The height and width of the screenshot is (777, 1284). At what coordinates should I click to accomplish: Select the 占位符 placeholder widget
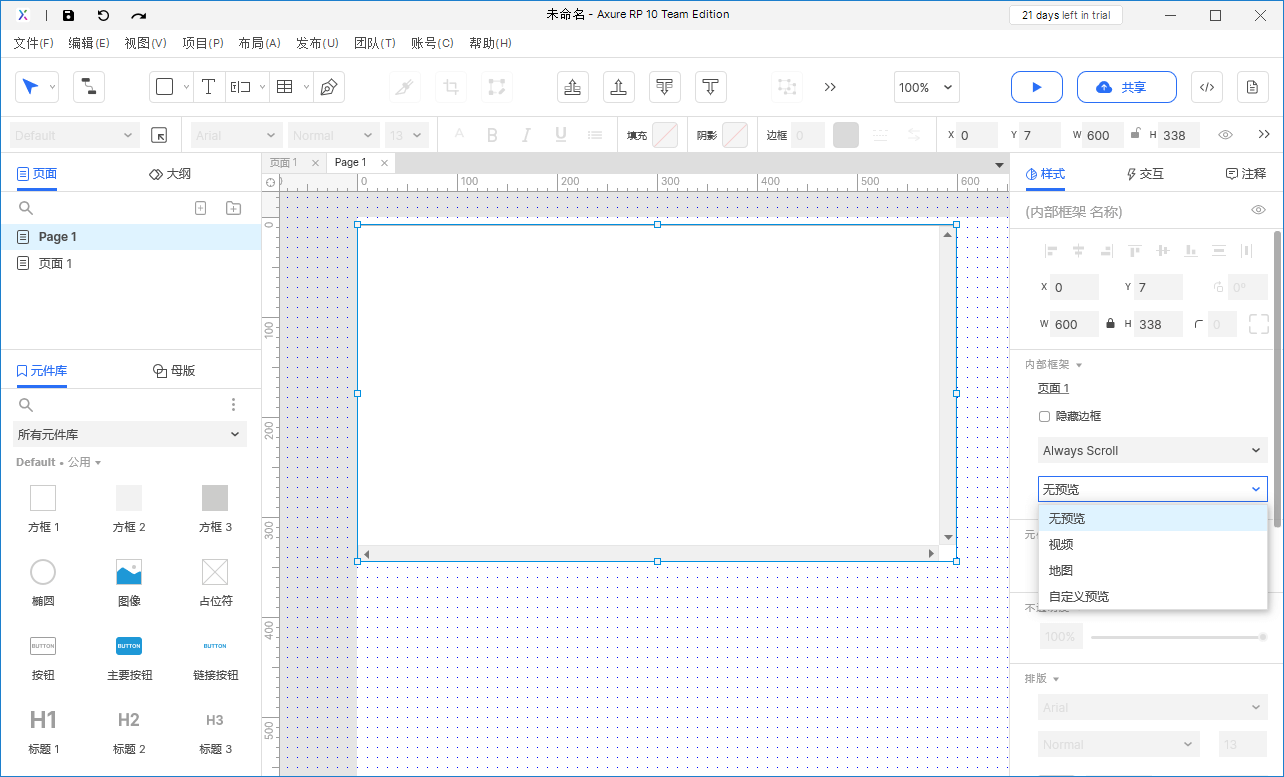point(215,583)
